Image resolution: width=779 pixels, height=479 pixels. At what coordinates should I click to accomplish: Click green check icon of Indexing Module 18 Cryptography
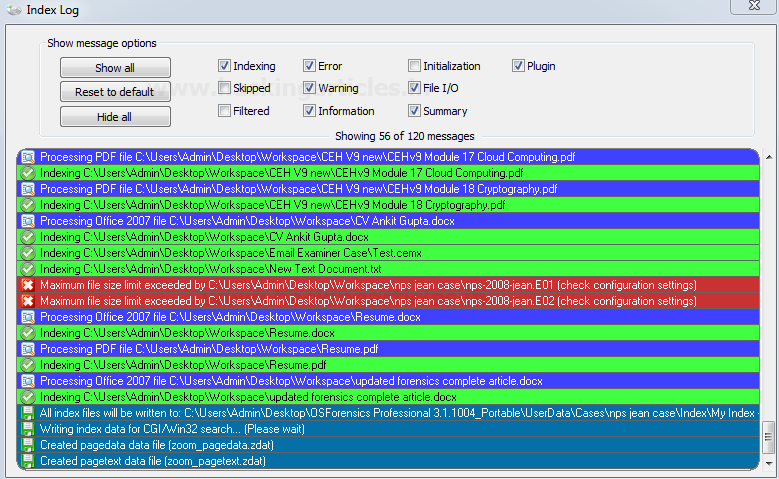[28, 205]
